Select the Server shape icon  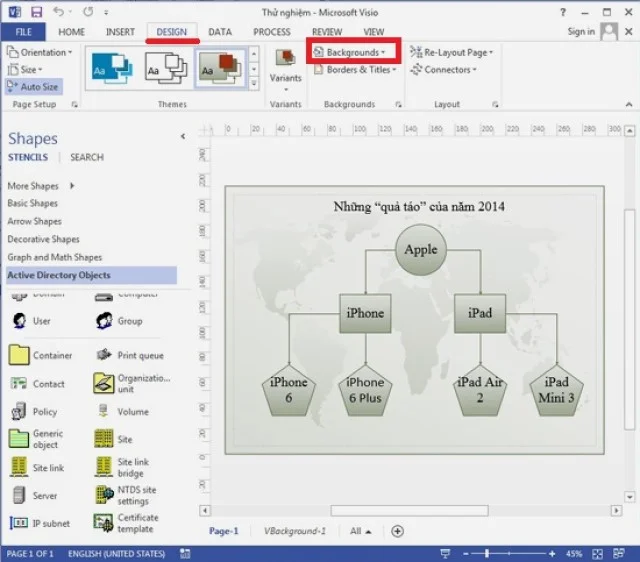click(x=18, y=495)
